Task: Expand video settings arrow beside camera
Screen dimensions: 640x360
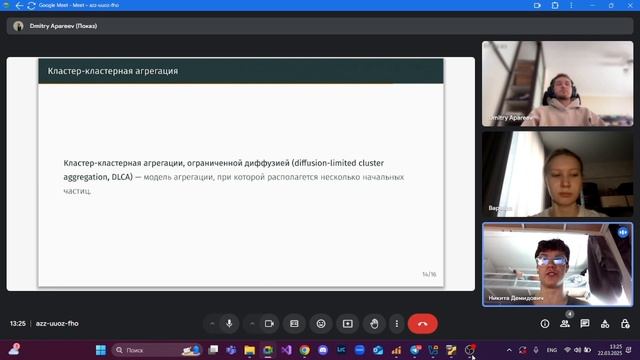Action: [x=252, y=324]
